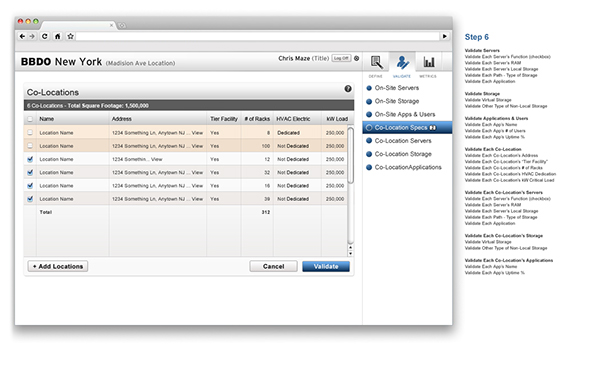Click the browser forward arrow
Screen dimensions: 600x388
(x=32, y=36)
